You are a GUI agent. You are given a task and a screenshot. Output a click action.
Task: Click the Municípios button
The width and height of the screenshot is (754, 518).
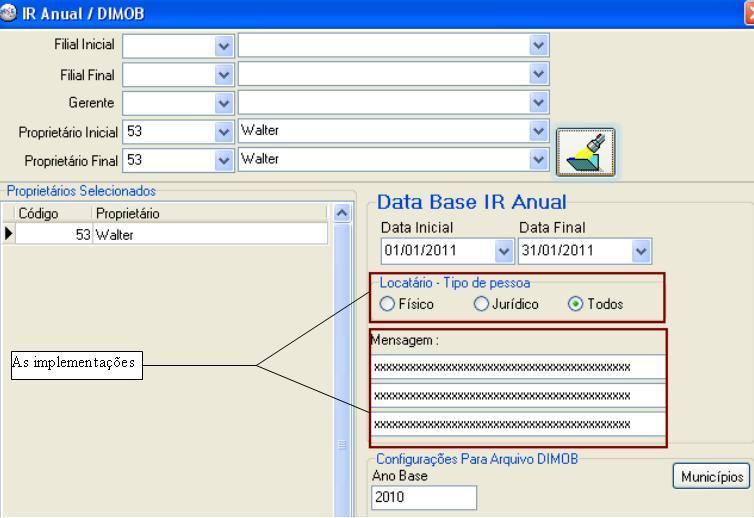(711, 477)
